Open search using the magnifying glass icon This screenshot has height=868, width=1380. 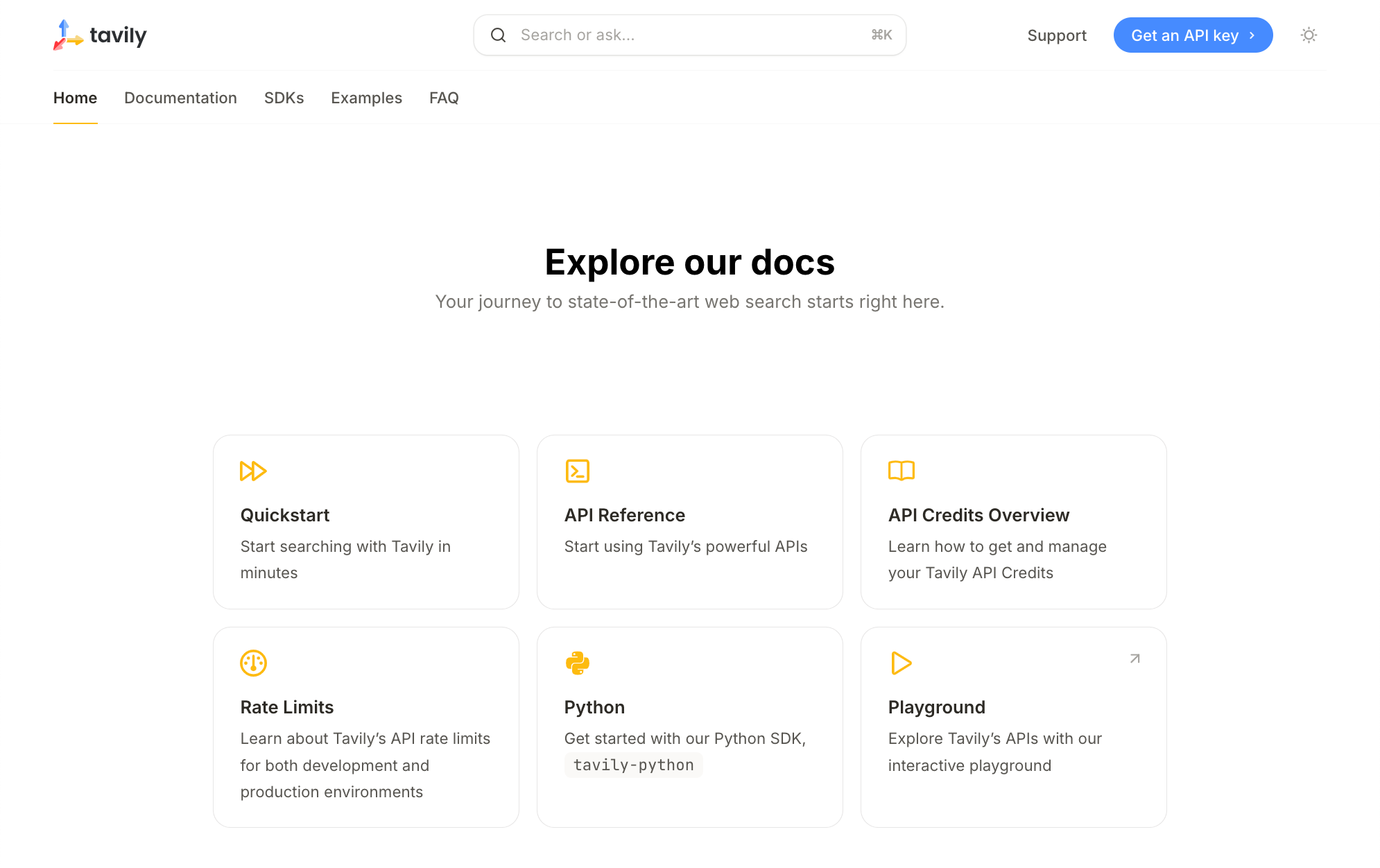pos(498,35)
